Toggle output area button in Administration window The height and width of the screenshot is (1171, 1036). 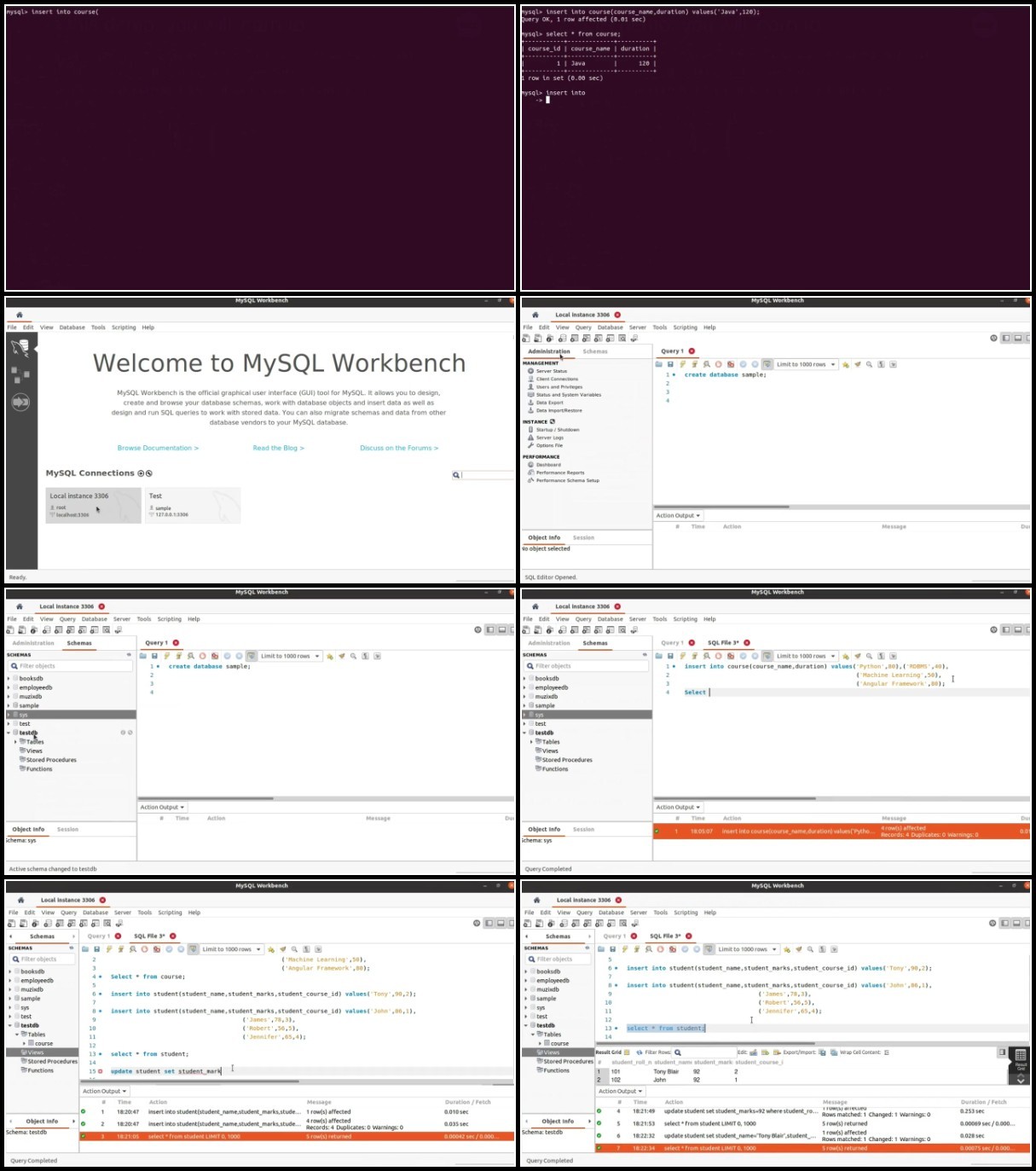coord(1017,338)
